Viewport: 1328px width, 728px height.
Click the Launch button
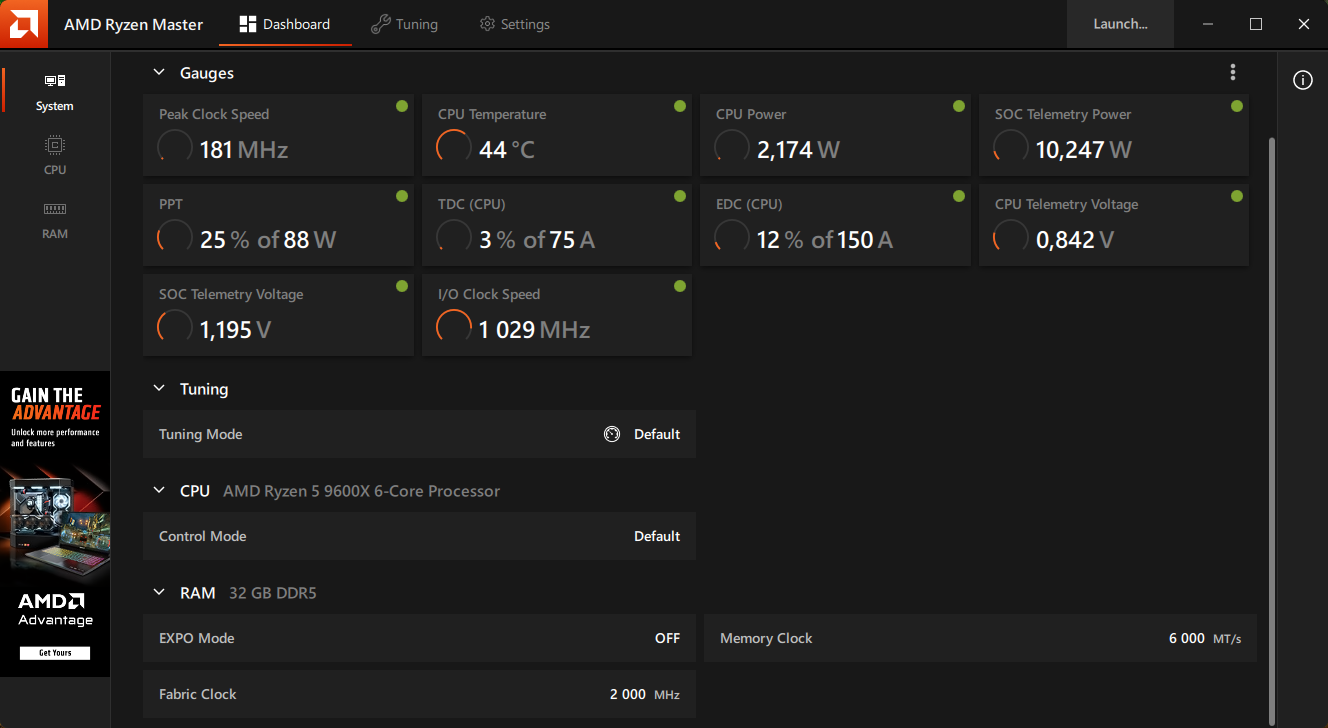(1120, 24)
